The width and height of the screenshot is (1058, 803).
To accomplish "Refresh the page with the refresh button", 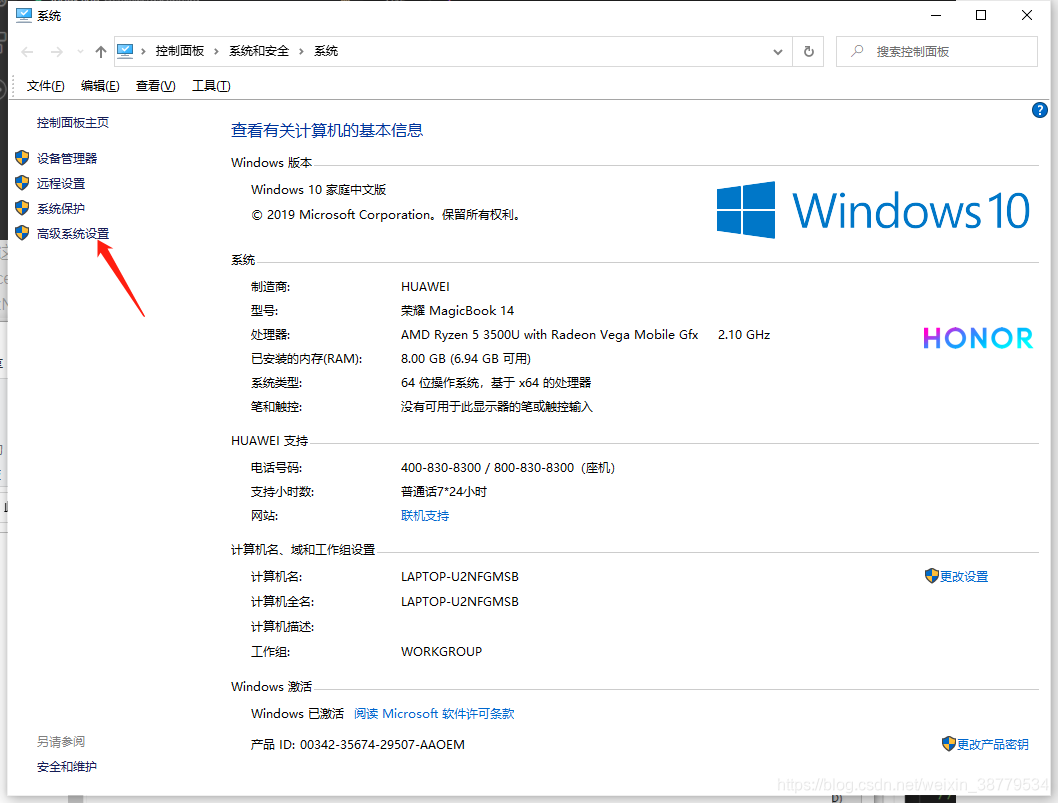I will pyautogui.click(x=808, y=51).
